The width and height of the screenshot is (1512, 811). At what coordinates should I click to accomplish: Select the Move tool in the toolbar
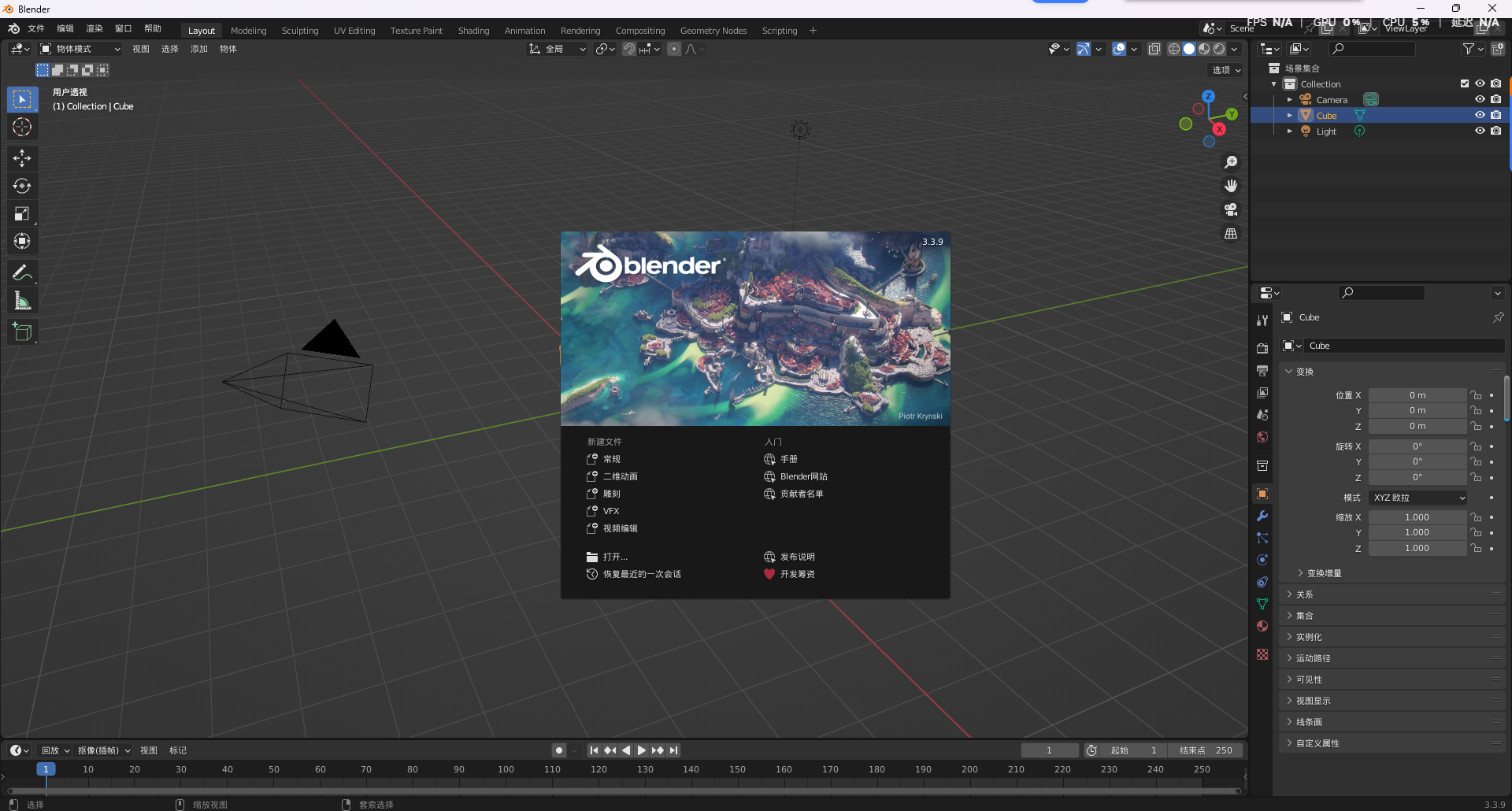(x=22, y=158)
